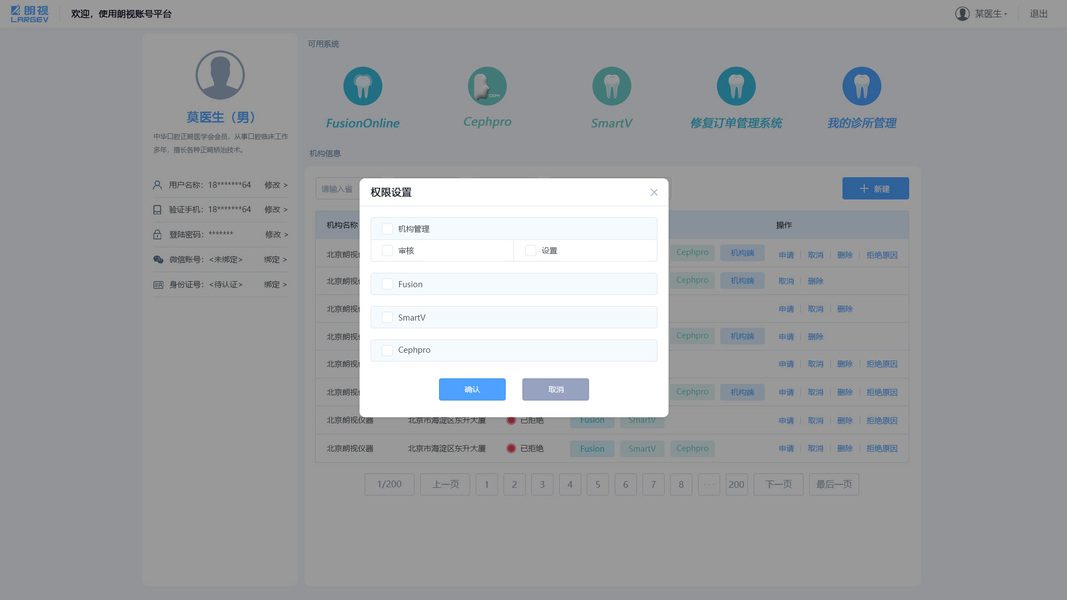Launch the SmartV tooth icon
1067x600 pixels.
pos(612,86)
